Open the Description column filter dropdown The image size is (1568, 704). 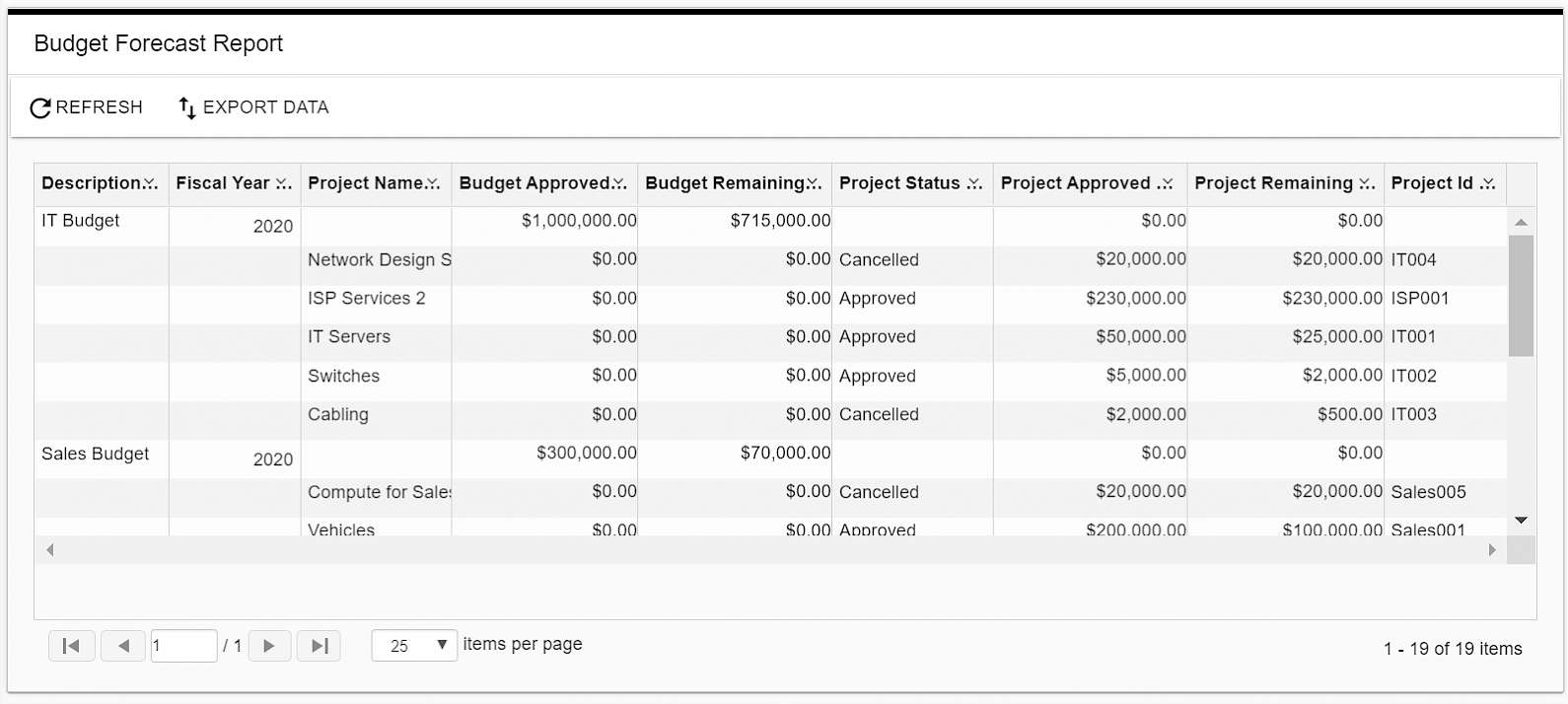tap(148, 183)
